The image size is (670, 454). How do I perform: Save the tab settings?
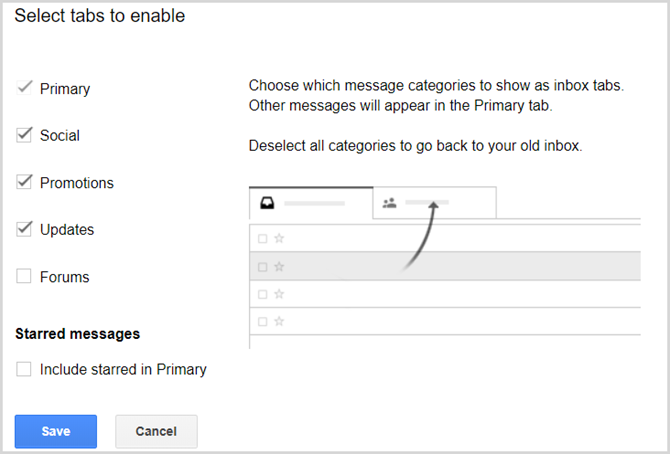56,431
